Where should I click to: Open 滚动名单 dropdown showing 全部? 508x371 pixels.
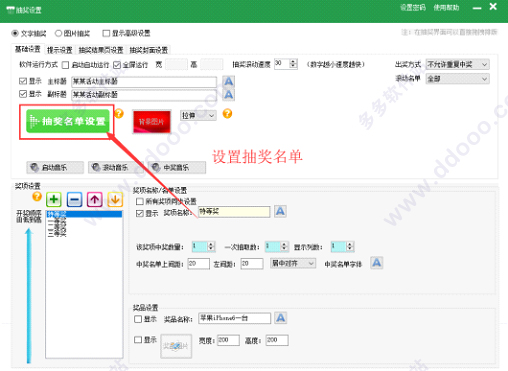(x=457, y=79)
